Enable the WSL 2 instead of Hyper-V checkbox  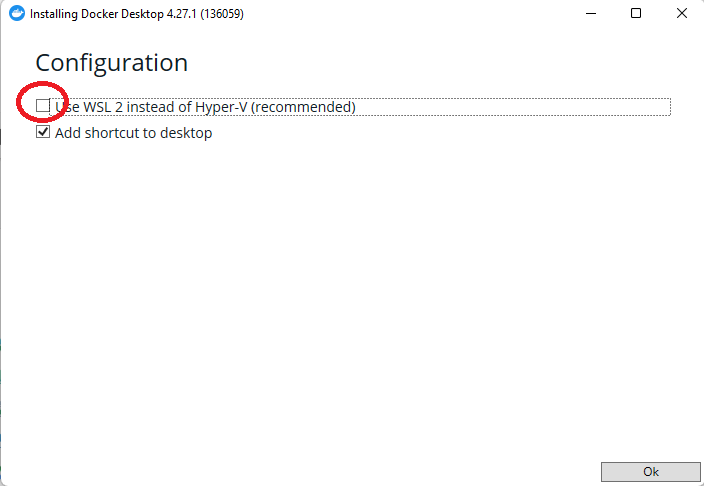tap(43, 106)
